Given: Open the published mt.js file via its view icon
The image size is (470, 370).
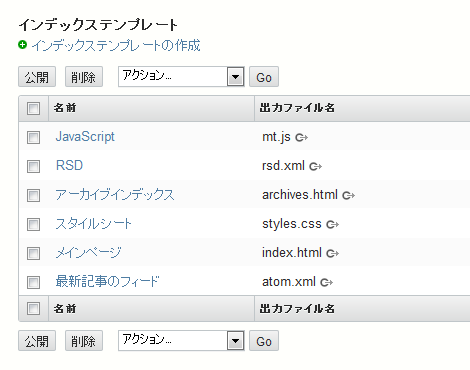Looking at the screenshot, I should [x=301, y=137].
